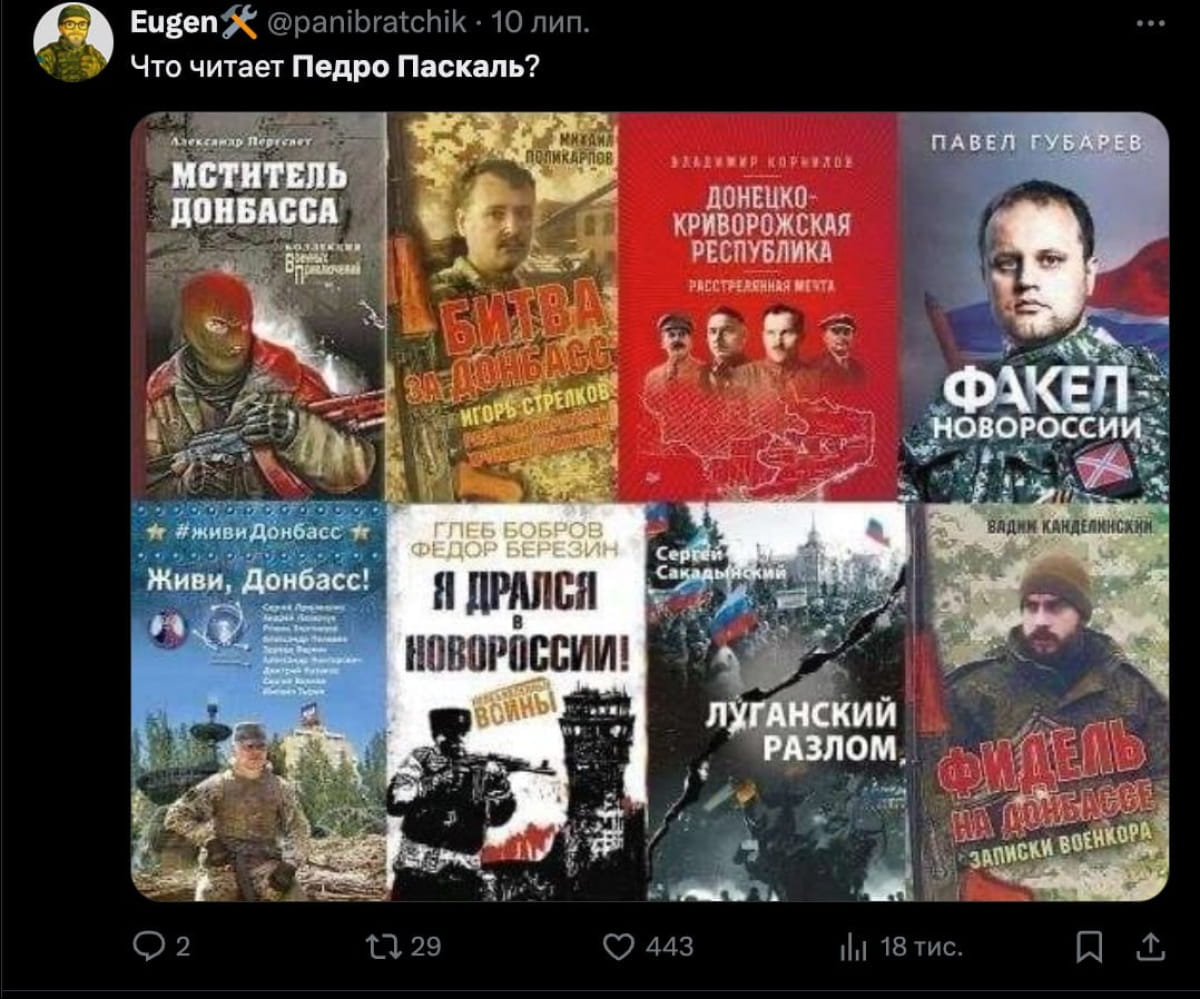
Task: Click the 29 reposts count
Action: [x=425, y=946]
